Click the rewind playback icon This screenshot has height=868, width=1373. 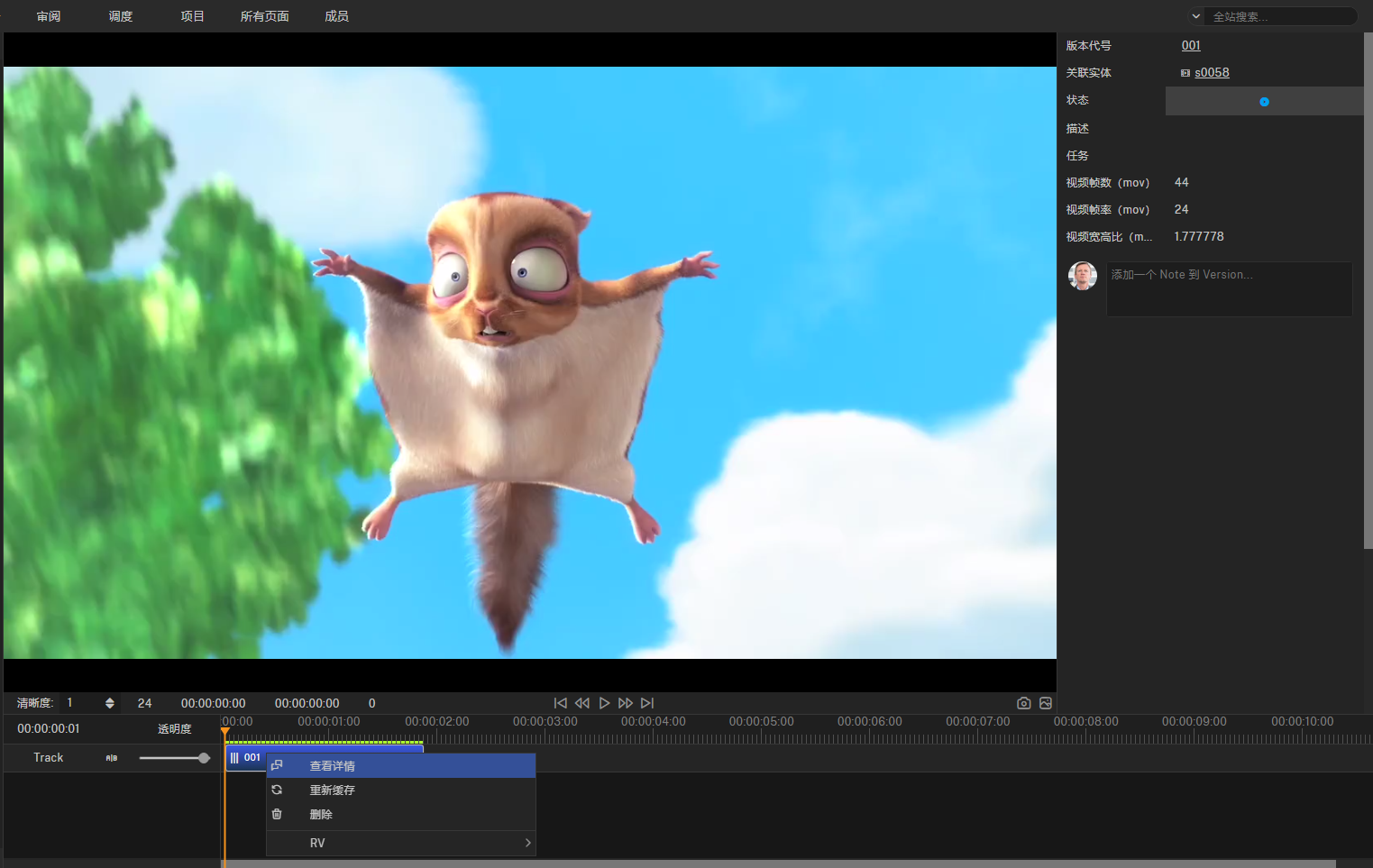pos(582,703)
